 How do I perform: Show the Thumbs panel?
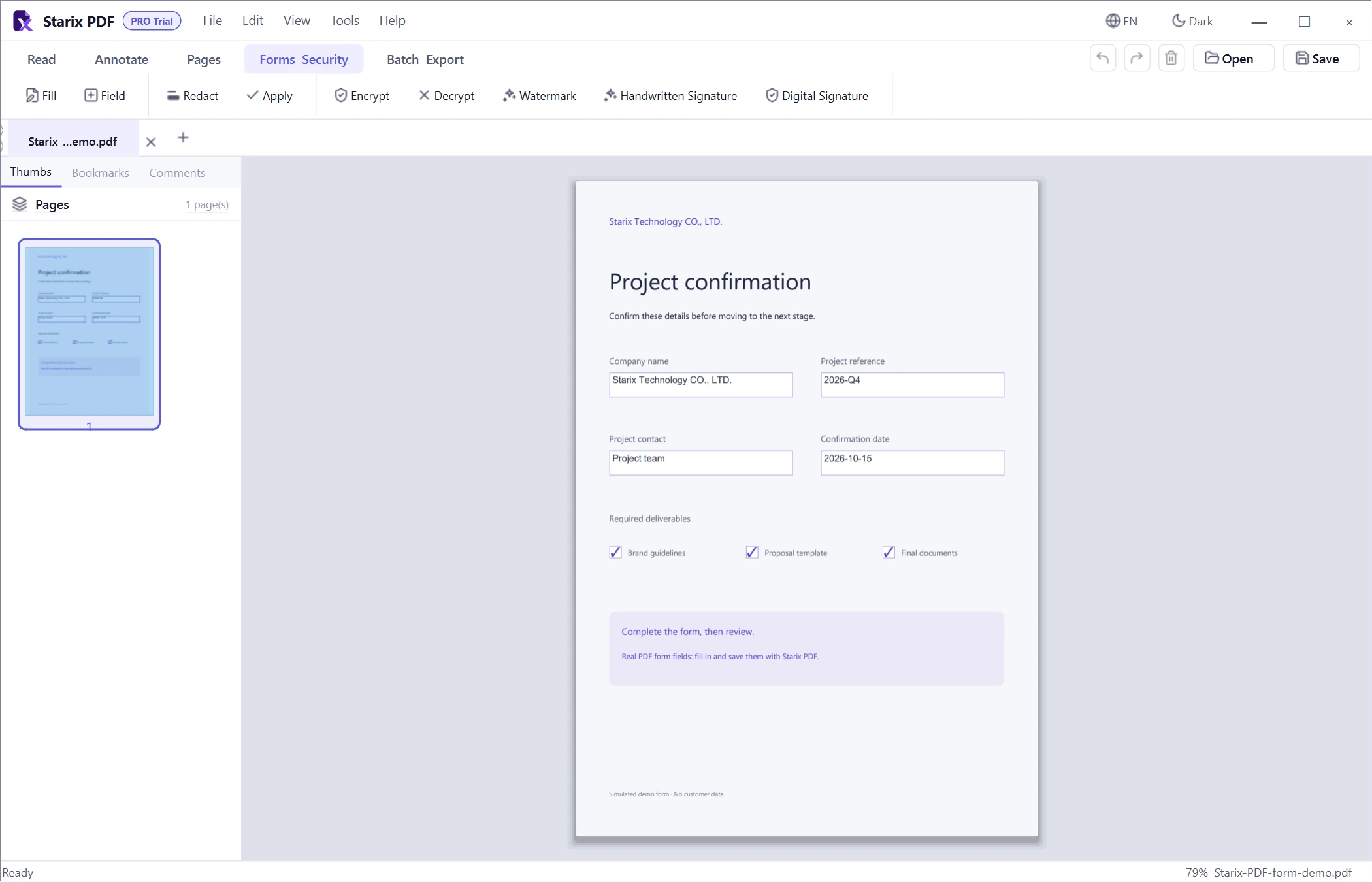[x=31, y=172]
